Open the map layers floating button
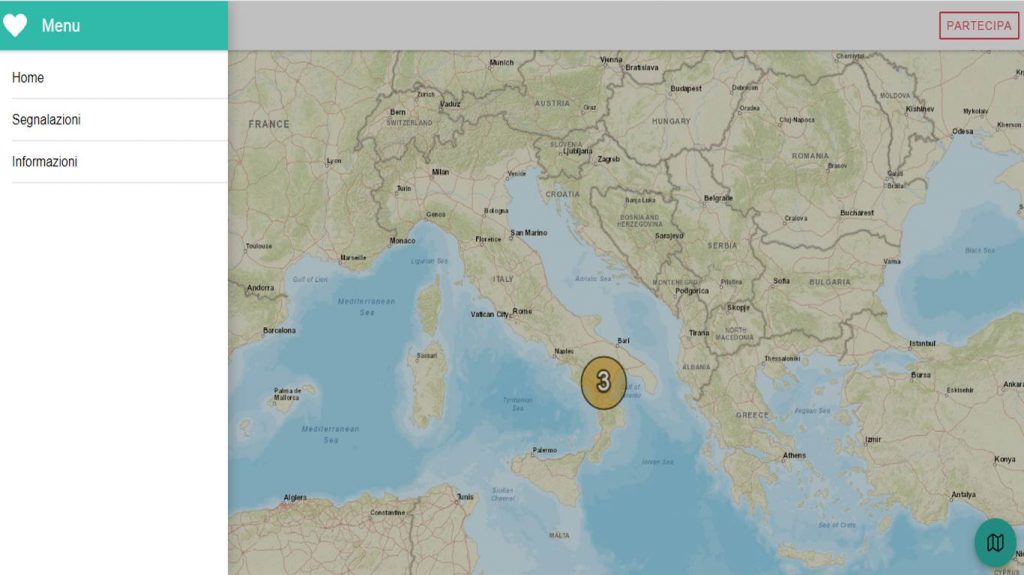The height and width of the screenshot is (575, 1024). click(x=994, y=542)
